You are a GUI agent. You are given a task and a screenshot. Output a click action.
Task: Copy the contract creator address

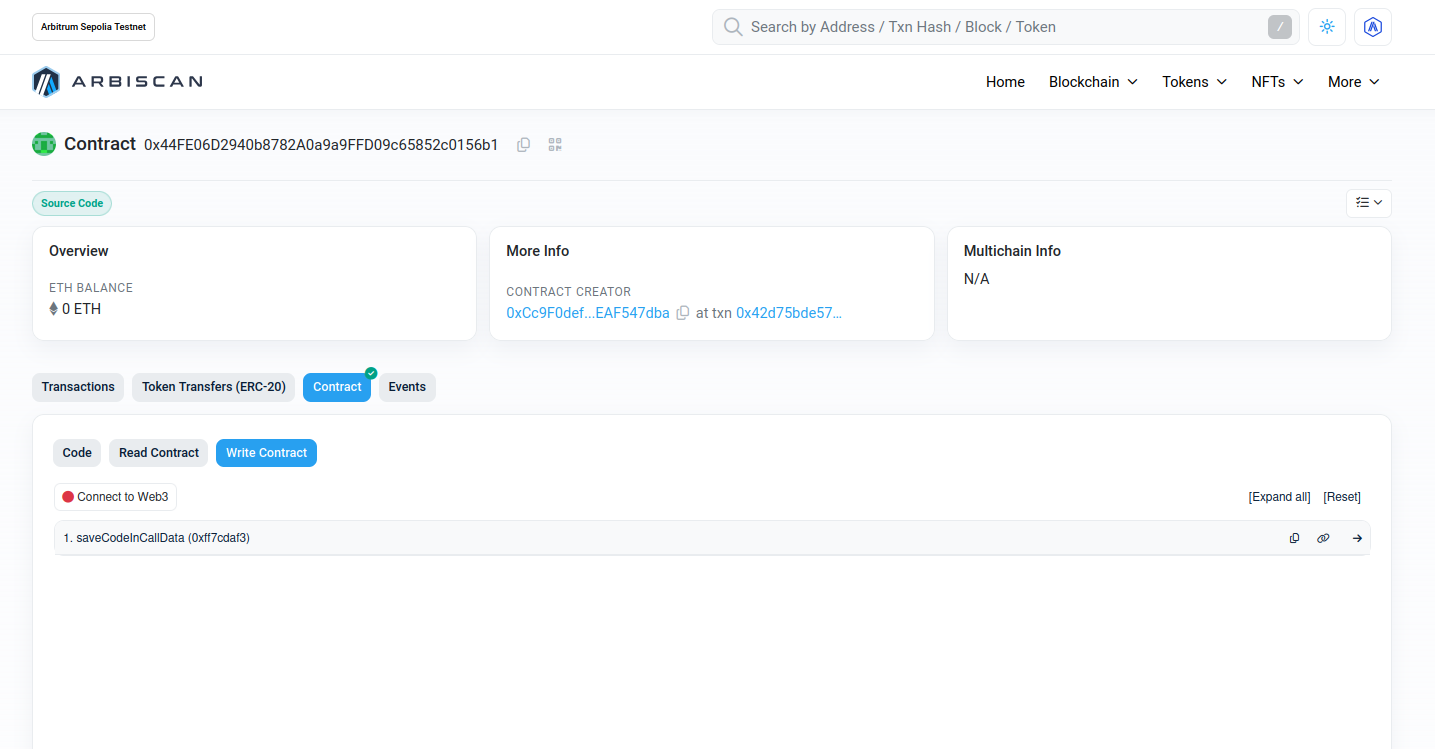pyautogui.click(x=683, y=313)
